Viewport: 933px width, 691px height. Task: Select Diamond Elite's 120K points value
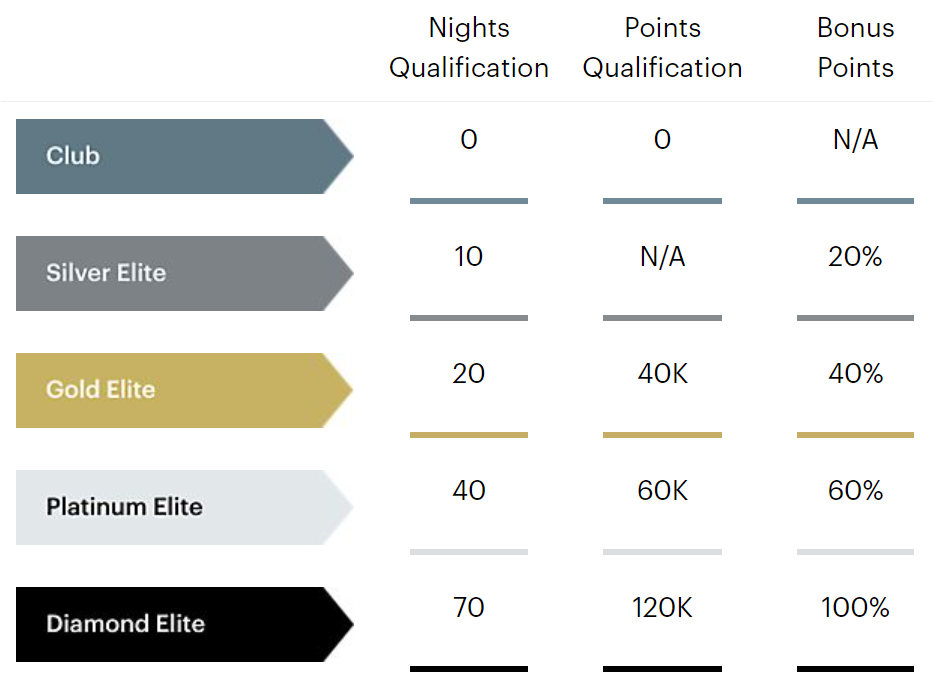coord(662,608)
